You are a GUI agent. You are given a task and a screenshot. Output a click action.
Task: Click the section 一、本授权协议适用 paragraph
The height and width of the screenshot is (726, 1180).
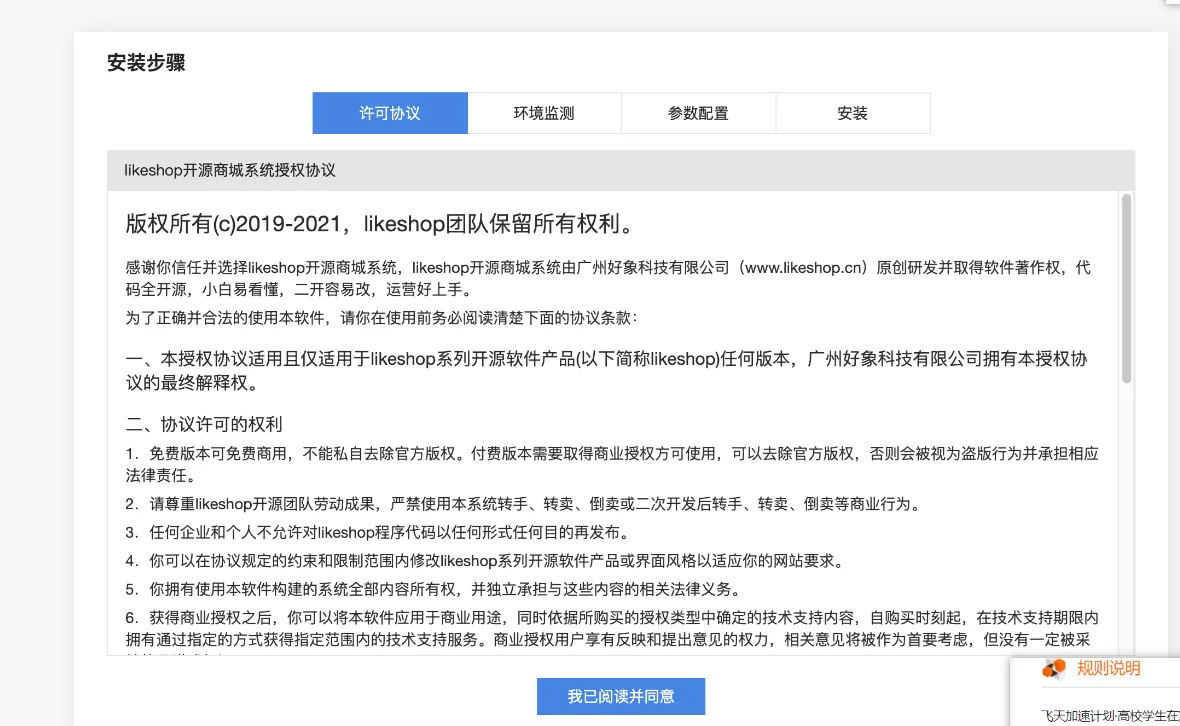click(x=607, y=370)
